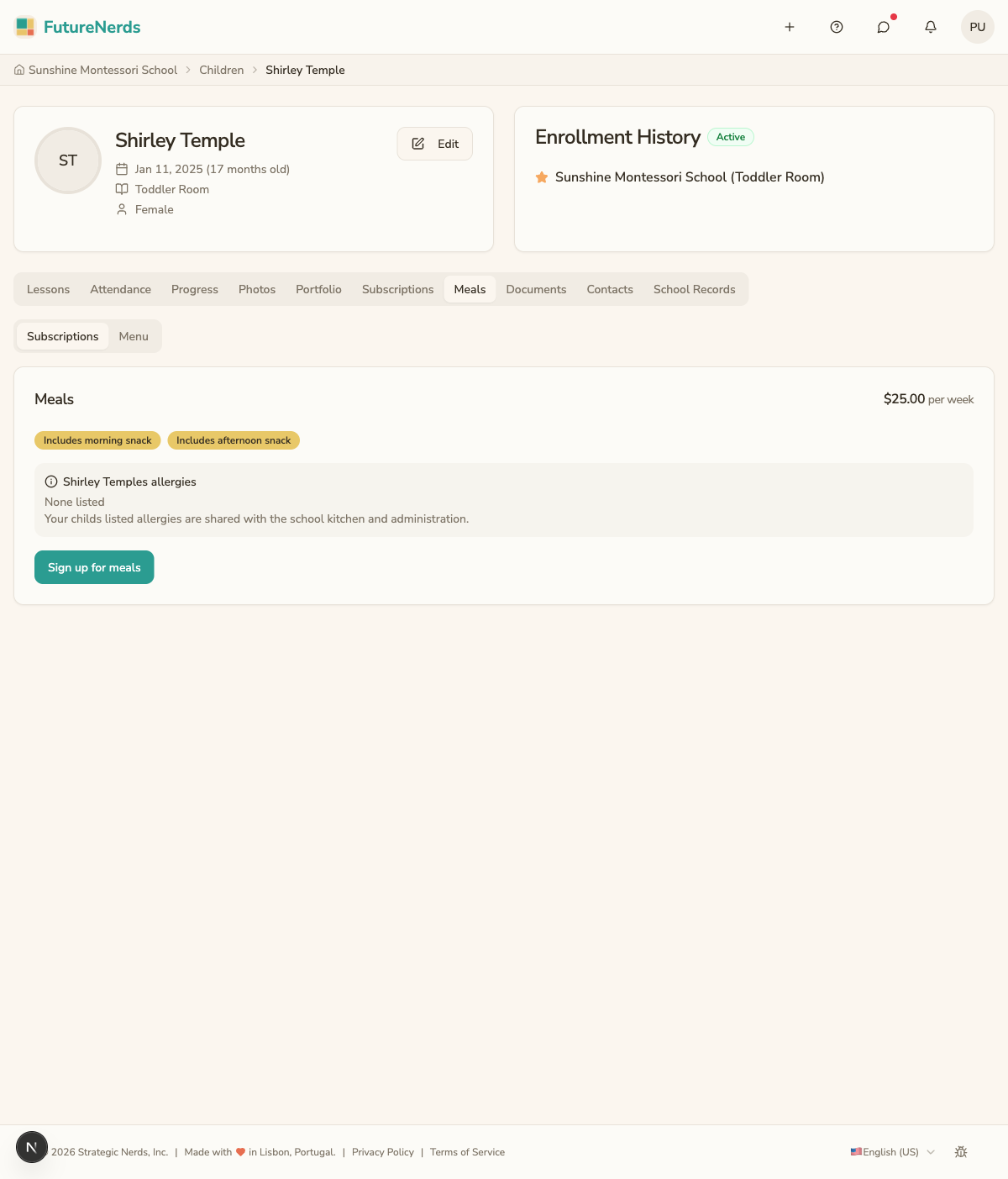Viewport: 1008px width, 1179px height.
Task: Click the round N badge at bottom left
Action: (32, 1147)
